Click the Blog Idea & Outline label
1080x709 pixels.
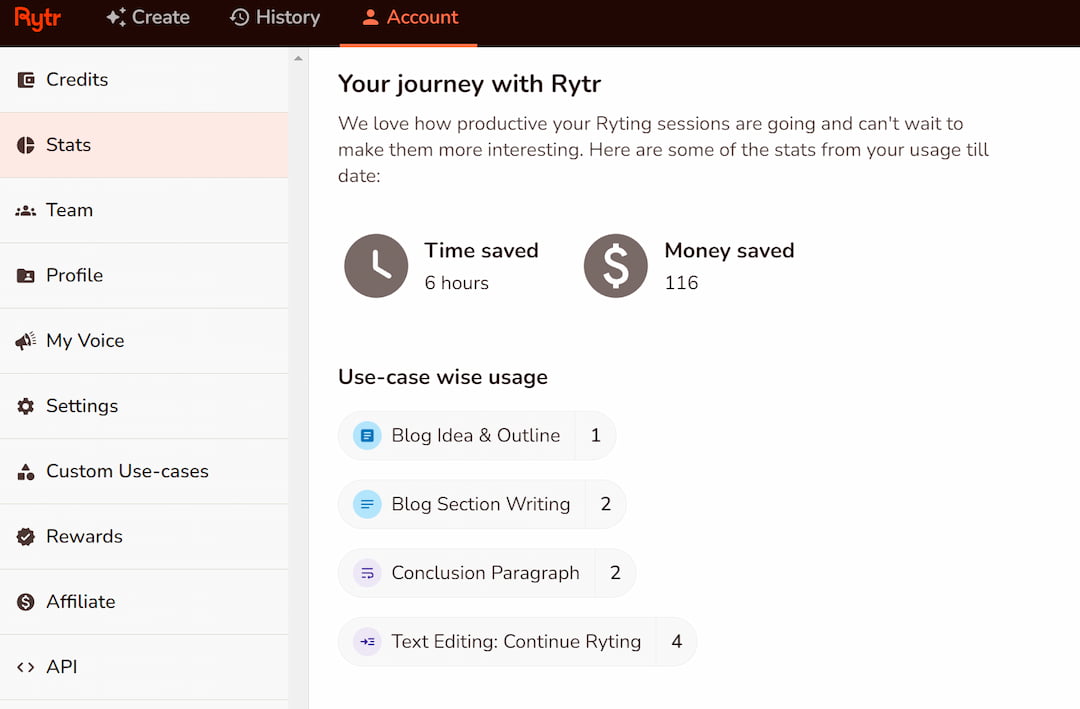(476, 435)
